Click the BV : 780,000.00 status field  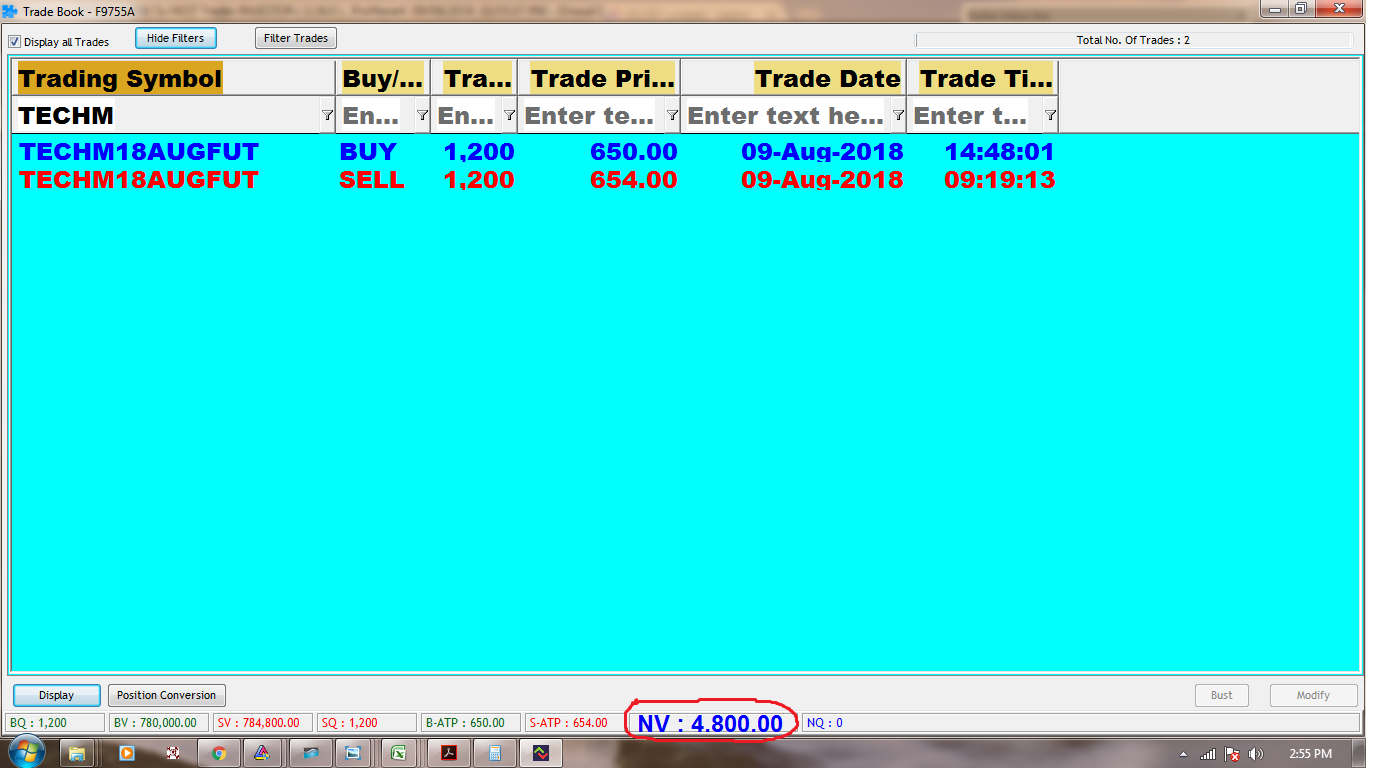tap(159, 723)
